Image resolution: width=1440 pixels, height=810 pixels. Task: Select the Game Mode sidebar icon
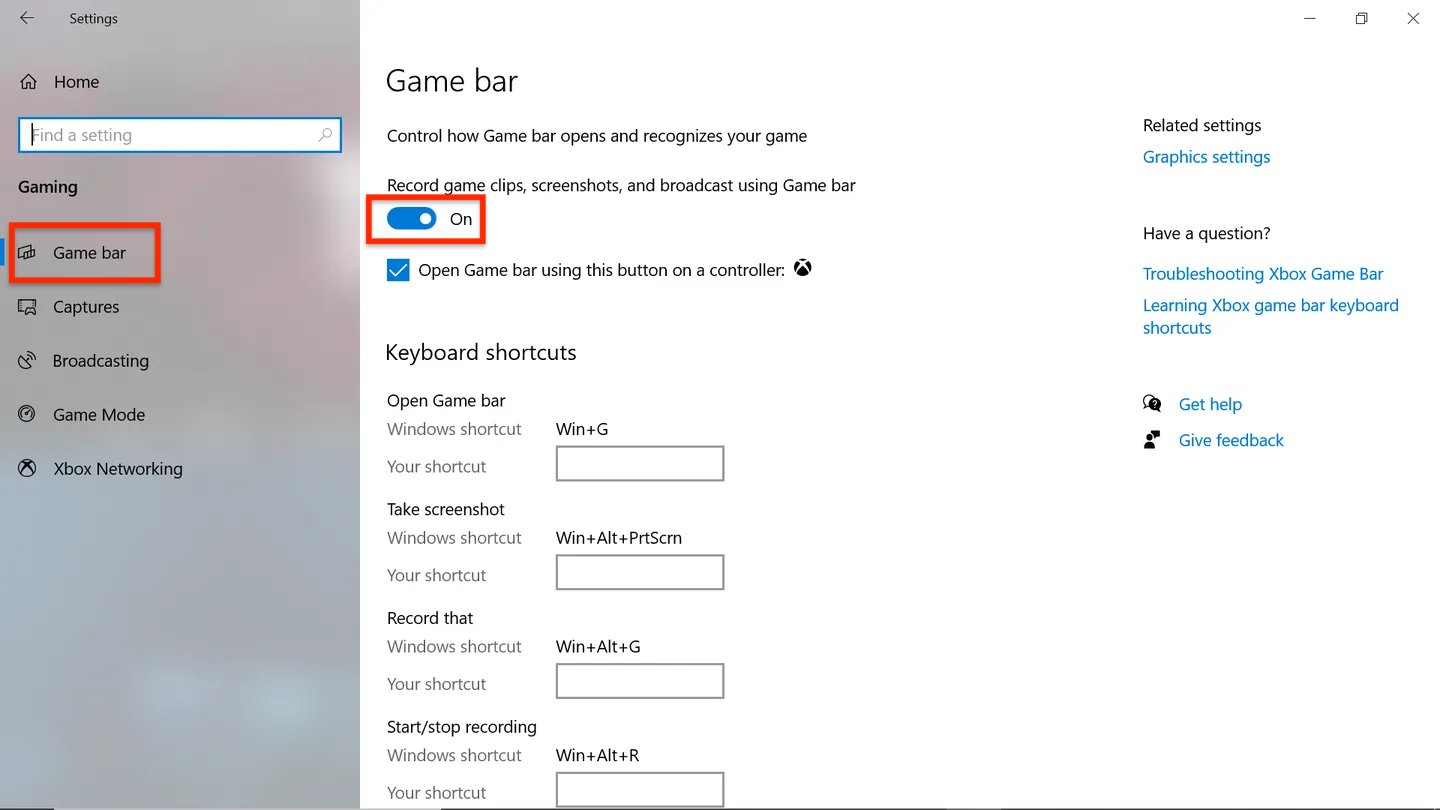tap(27, 415)
